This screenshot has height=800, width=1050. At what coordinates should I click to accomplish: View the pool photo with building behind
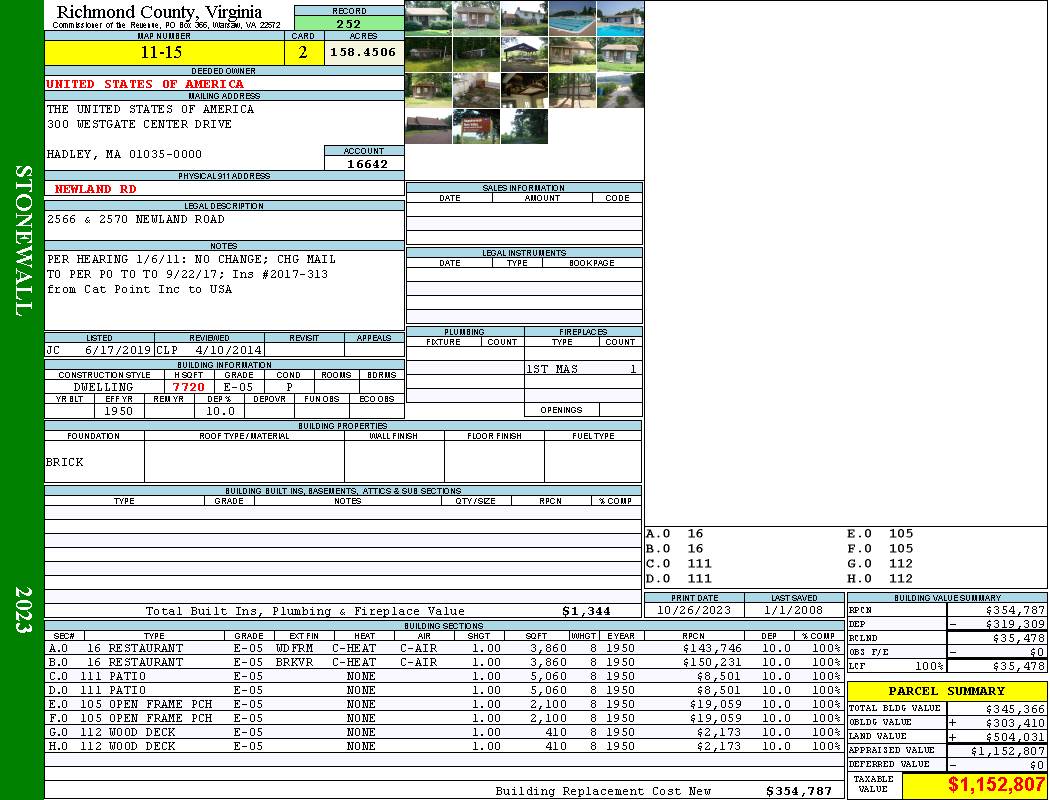(x=620, y=18)
